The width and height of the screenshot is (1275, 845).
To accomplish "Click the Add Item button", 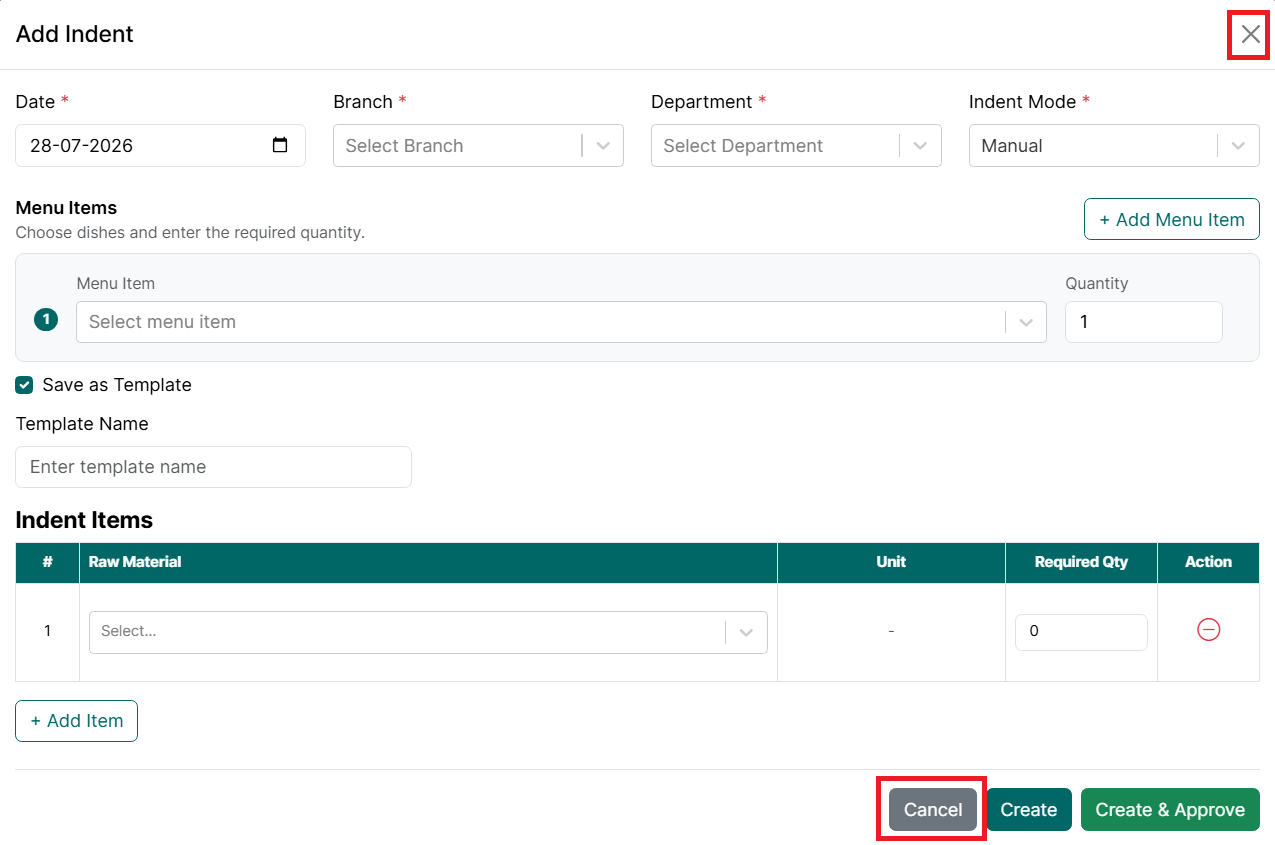I will pos(76,721).
